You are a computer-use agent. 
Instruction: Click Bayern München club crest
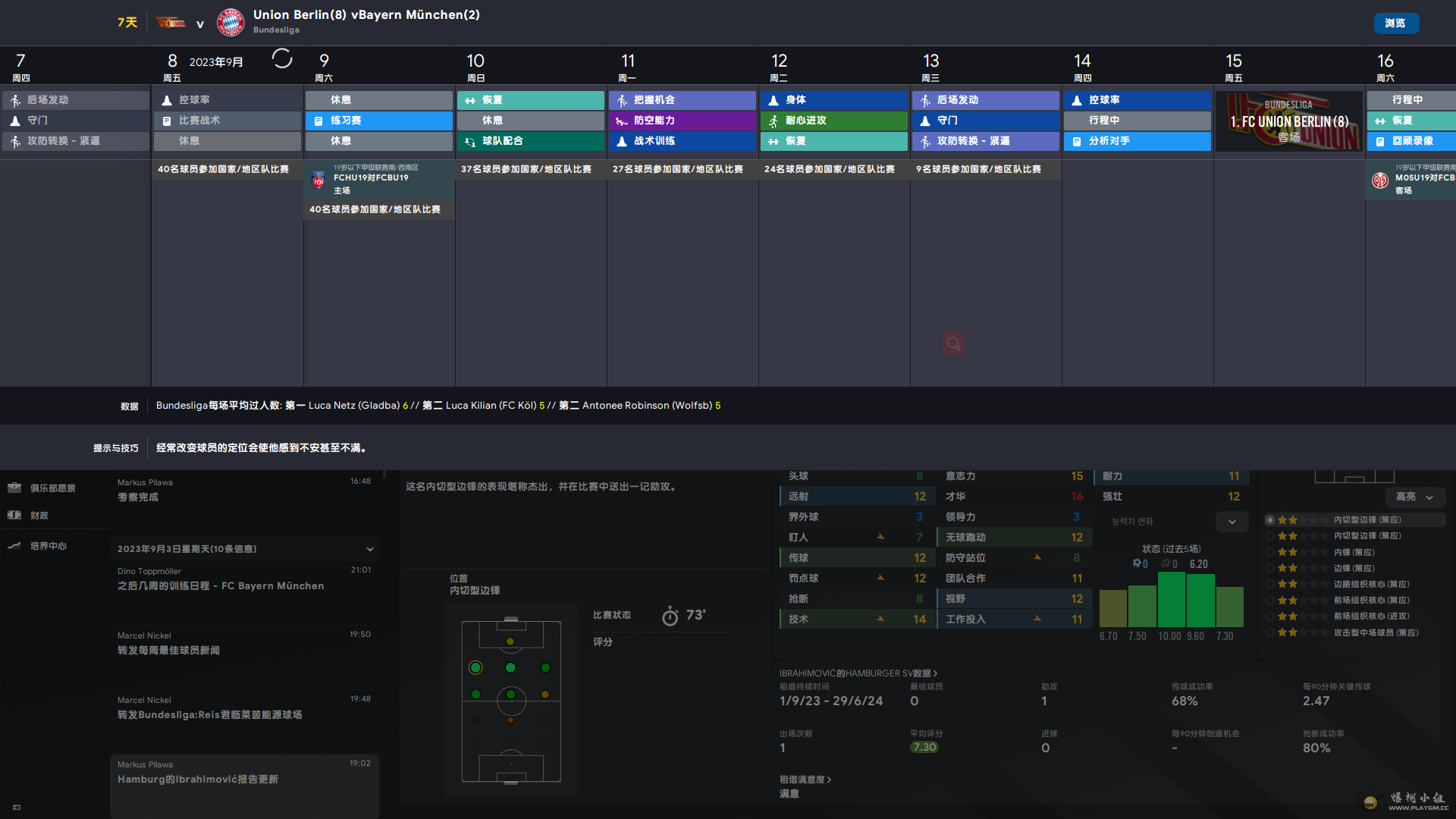[231, 23]
